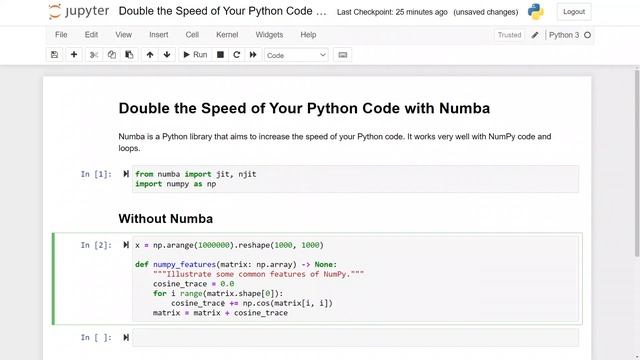Run the empty cell via its run icon
The image size is (640, 360).
pos(126,337)
